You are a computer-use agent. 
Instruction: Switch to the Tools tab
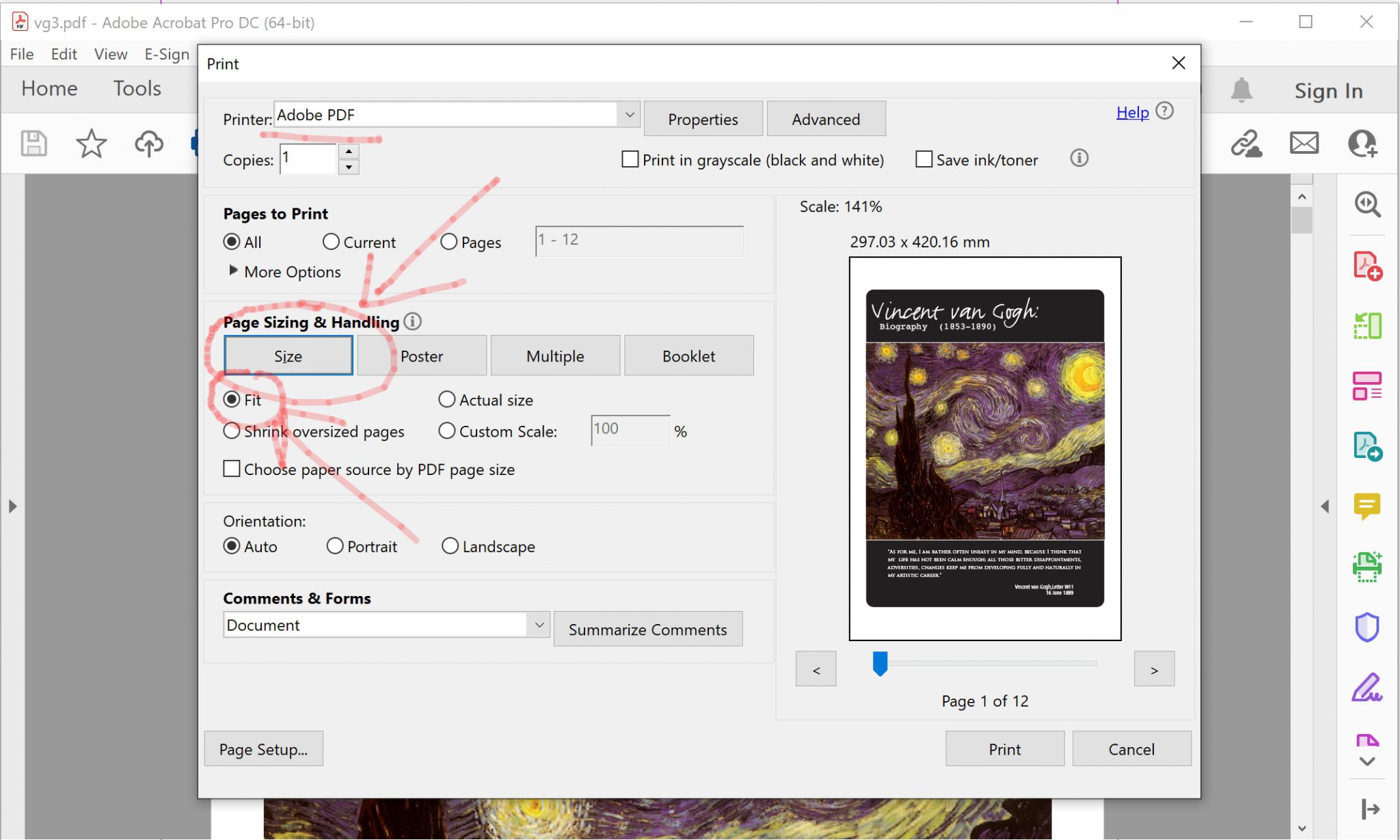pyautogui.click(x=136, y=88)
